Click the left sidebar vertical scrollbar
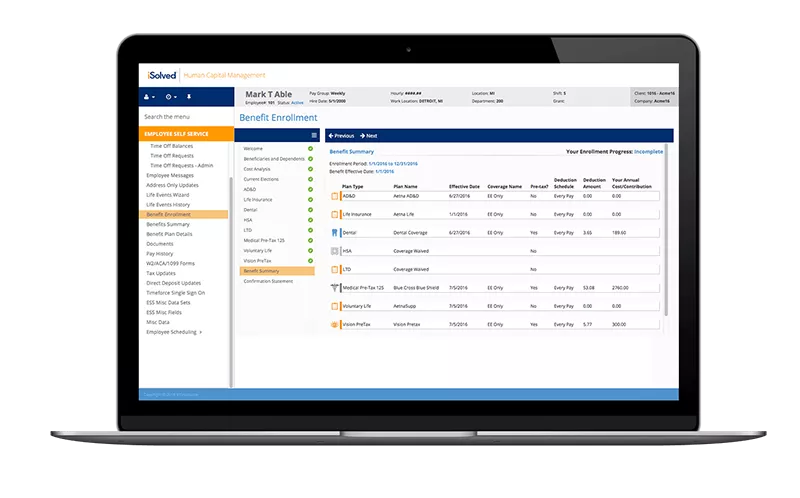This screenshot has height=498, width=800. point(232,281)
